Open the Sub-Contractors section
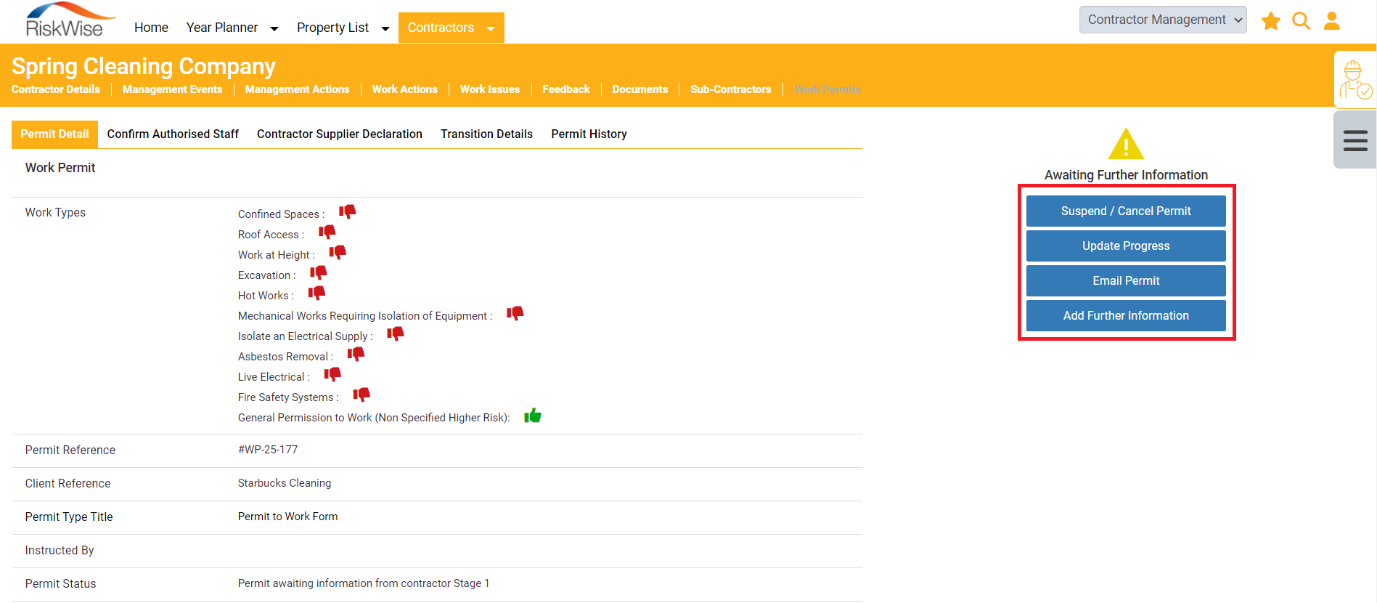The height and width of the screenshot is (603, 1377). [x=731, y=89]
